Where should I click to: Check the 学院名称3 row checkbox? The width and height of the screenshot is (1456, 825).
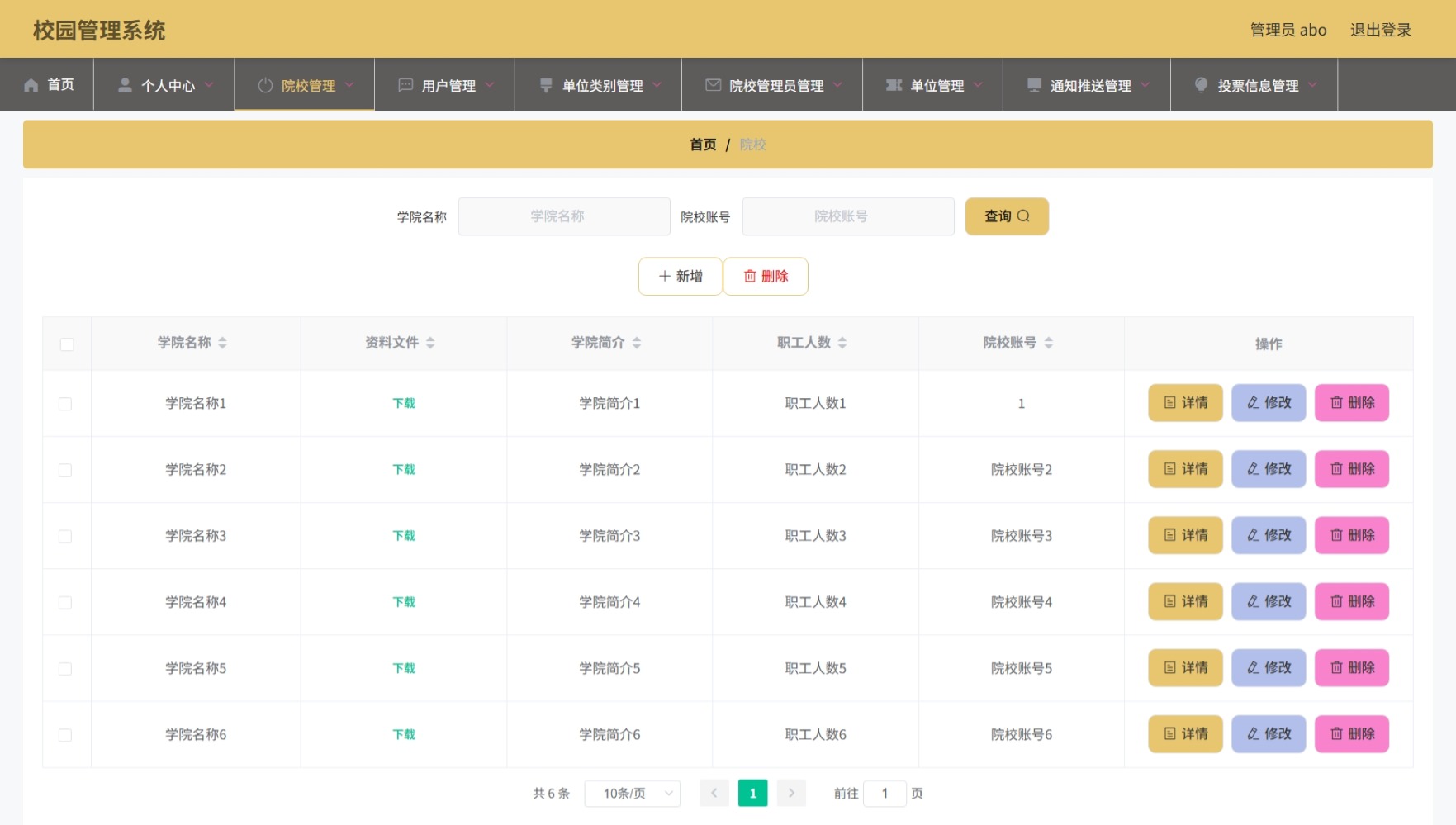65,536
